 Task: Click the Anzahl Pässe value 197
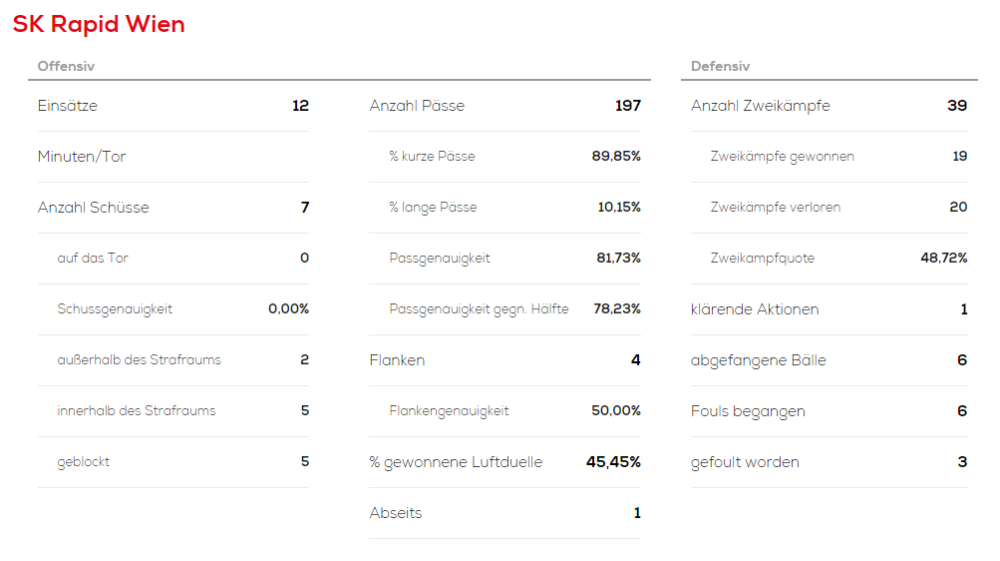point(627,106)
